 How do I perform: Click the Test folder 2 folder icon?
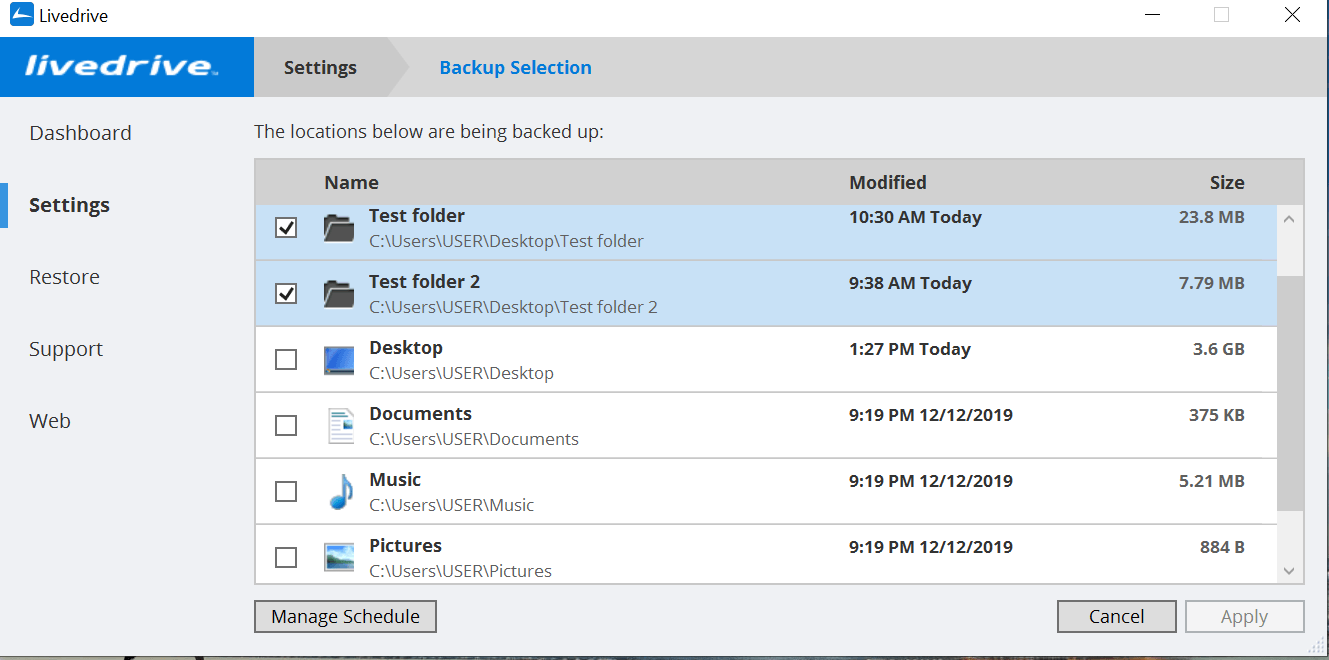click(x=338, y=293)
